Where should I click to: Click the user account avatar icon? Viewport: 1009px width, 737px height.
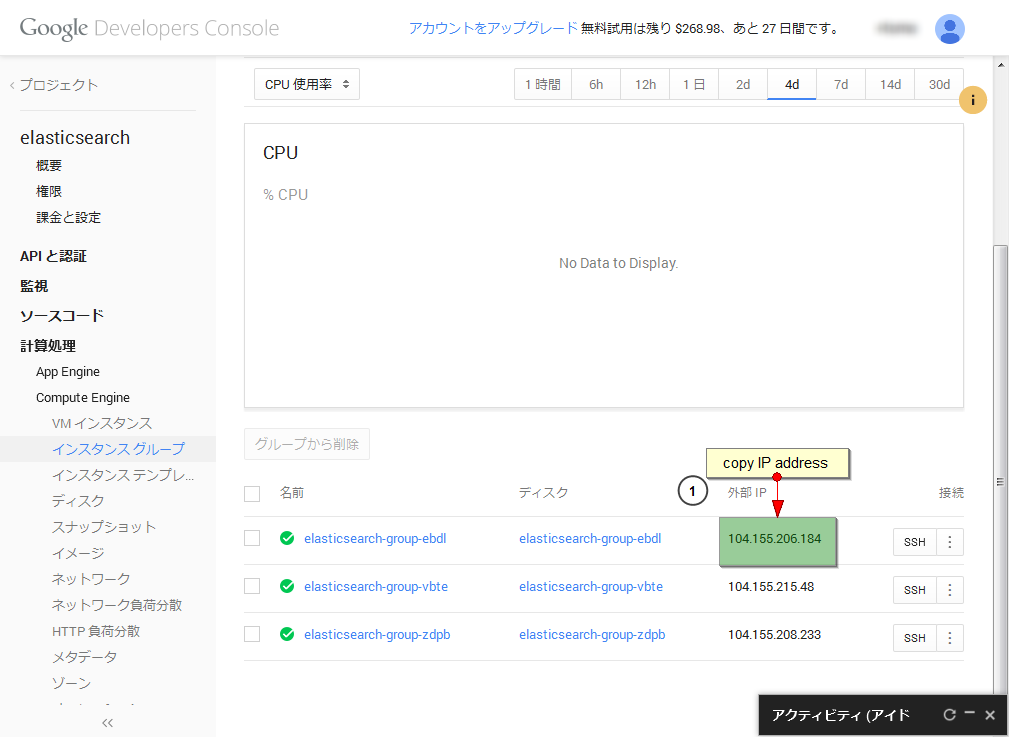(x=949, y=29)
